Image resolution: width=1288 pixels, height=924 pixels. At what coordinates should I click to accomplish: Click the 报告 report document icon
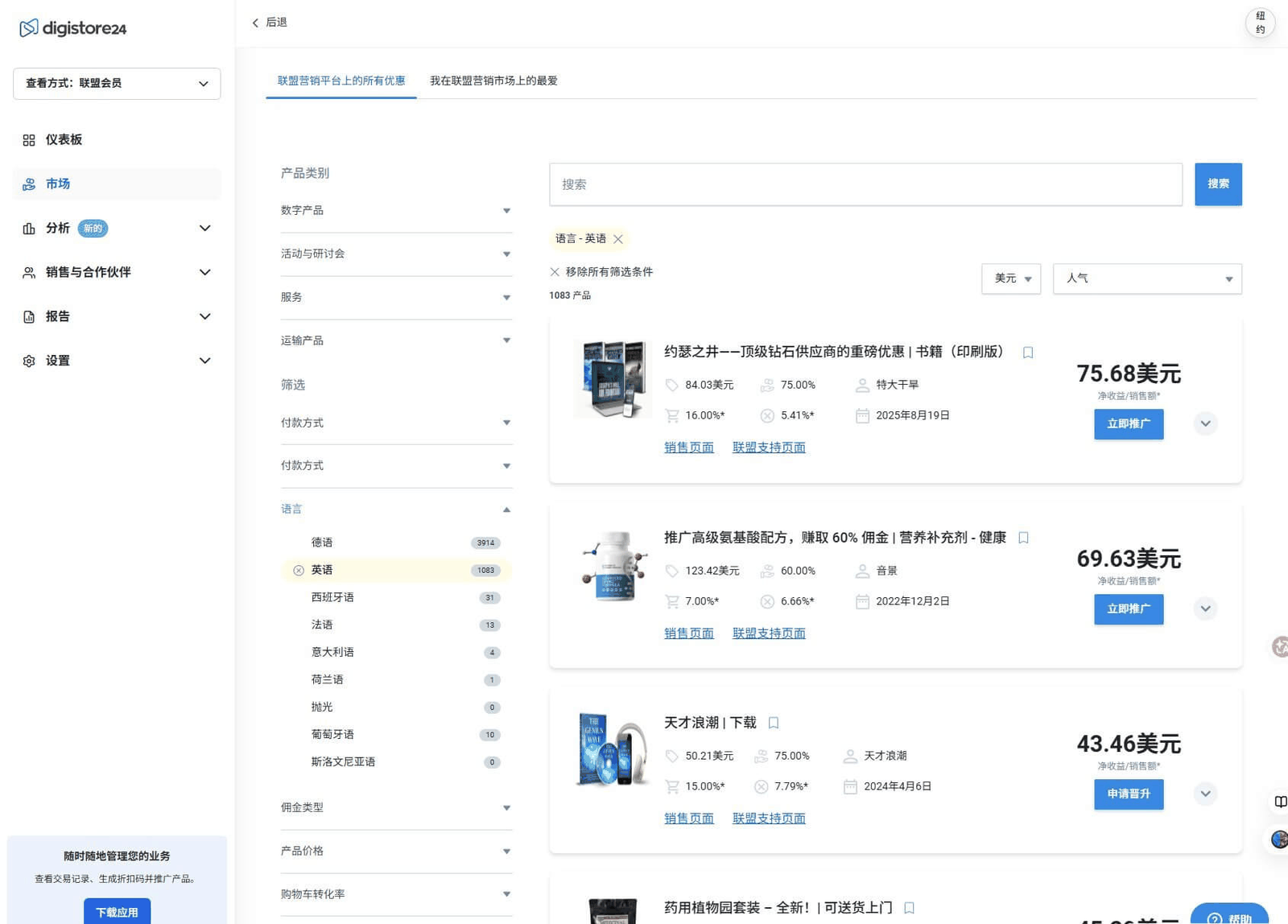[x=29, y=317]
